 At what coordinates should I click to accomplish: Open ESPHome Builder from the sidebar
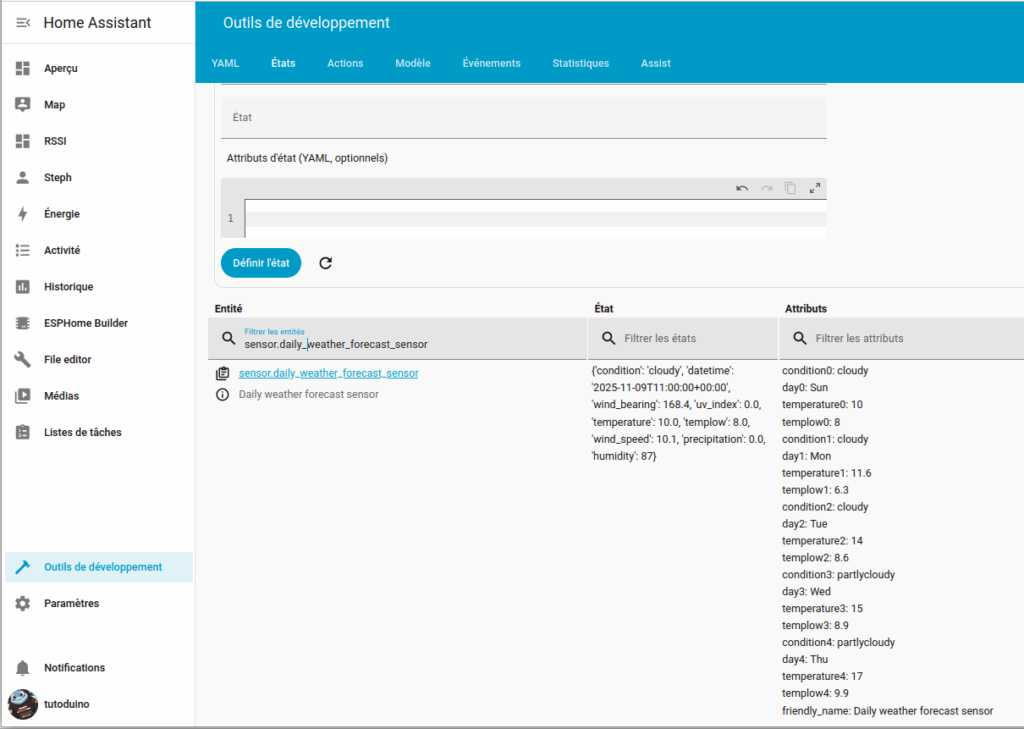85,323
